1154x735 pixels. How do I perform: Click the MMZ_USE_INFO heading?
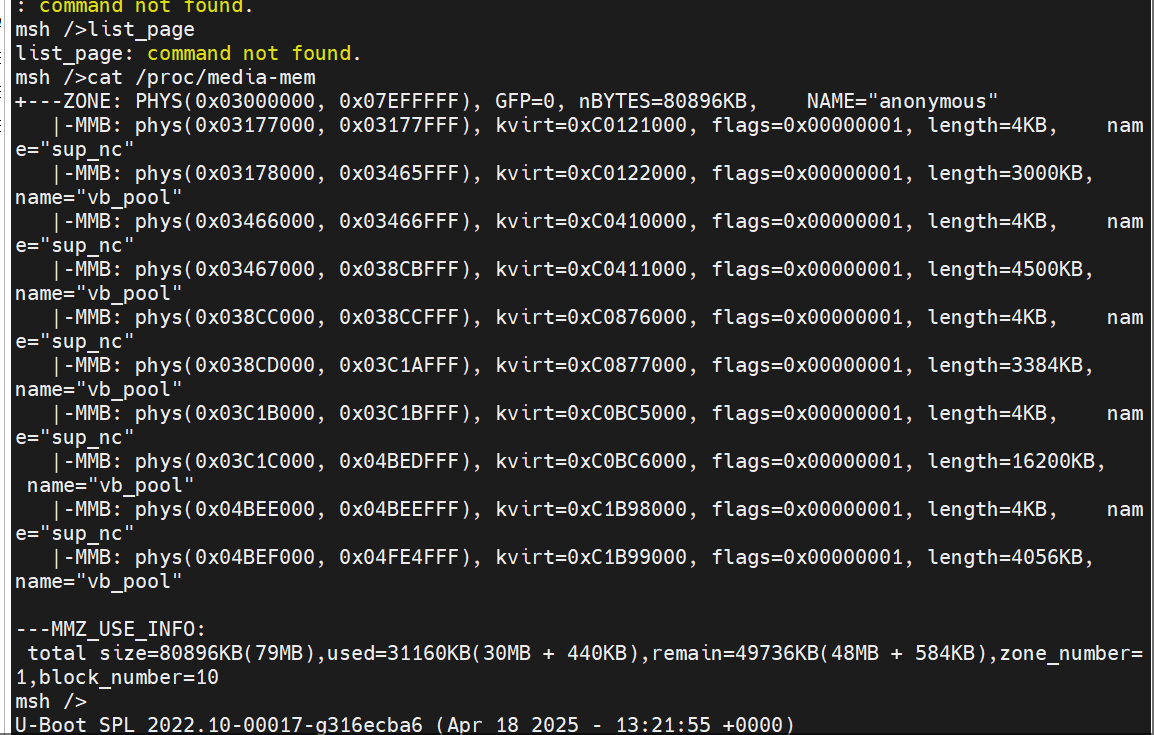[111, 630]
